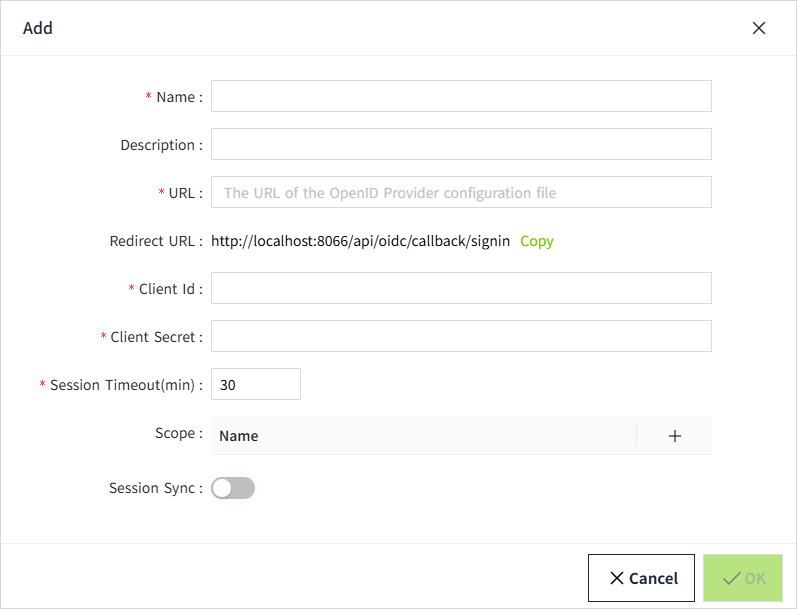
Task: Close the Add dialog with the X icon
Action: (759, 28)
